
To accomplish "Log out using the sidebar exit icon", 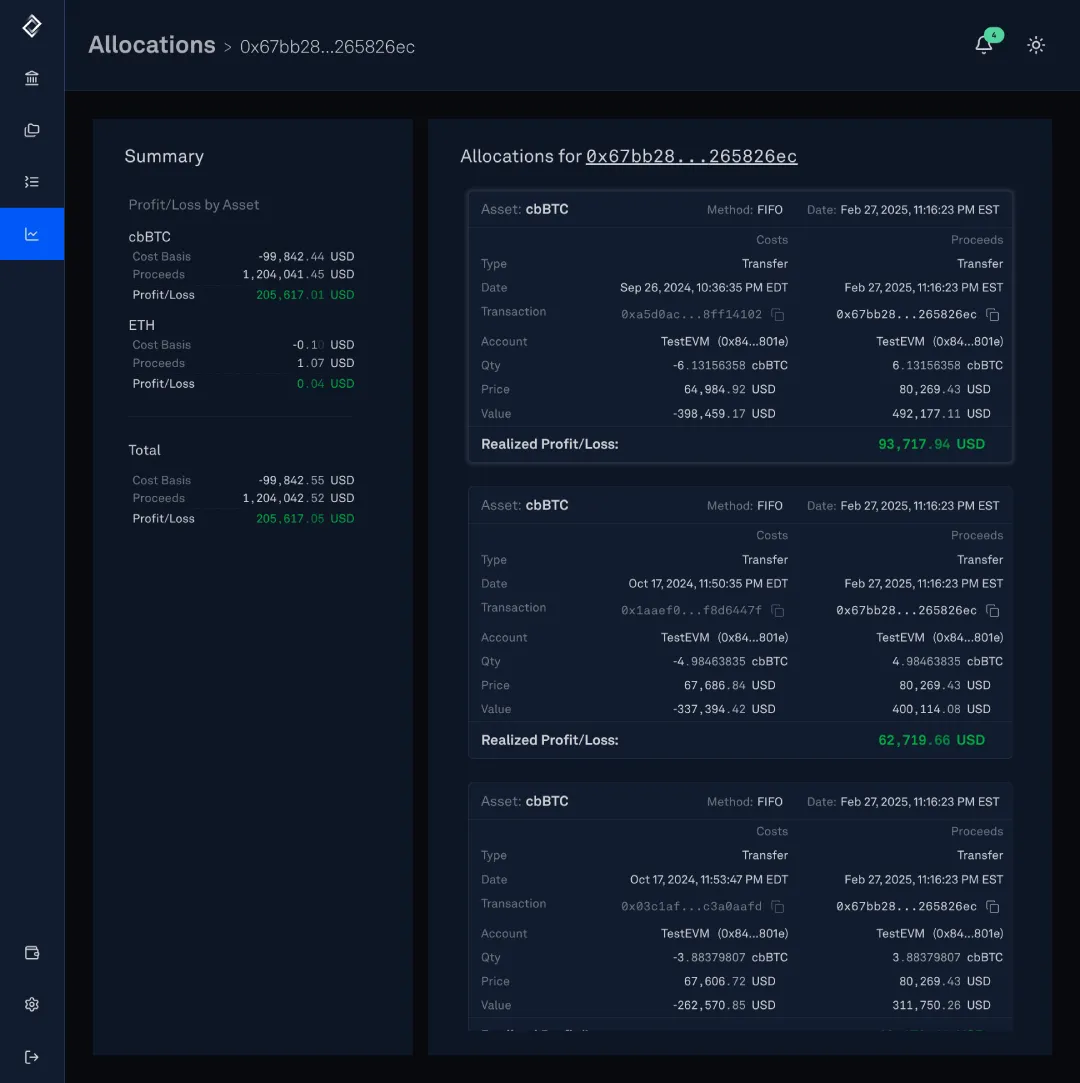I will tap(31, 1056).
